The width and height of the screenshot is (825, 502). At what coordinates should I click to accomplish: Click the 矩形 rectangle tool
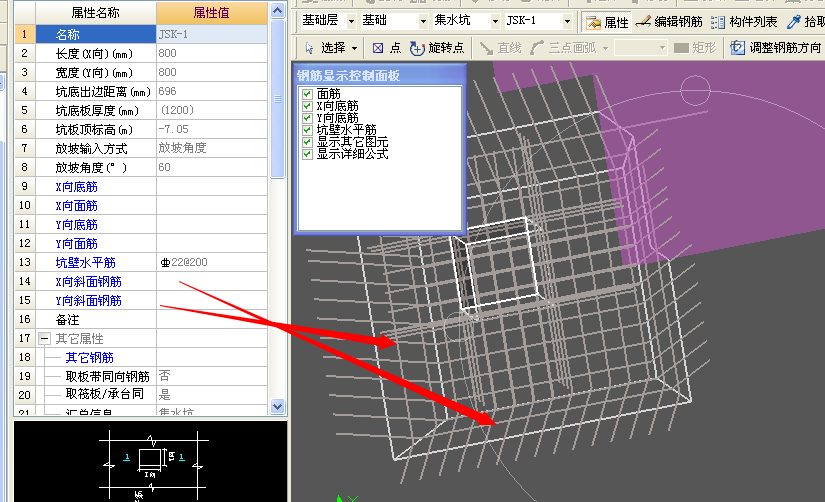point(695,48)
